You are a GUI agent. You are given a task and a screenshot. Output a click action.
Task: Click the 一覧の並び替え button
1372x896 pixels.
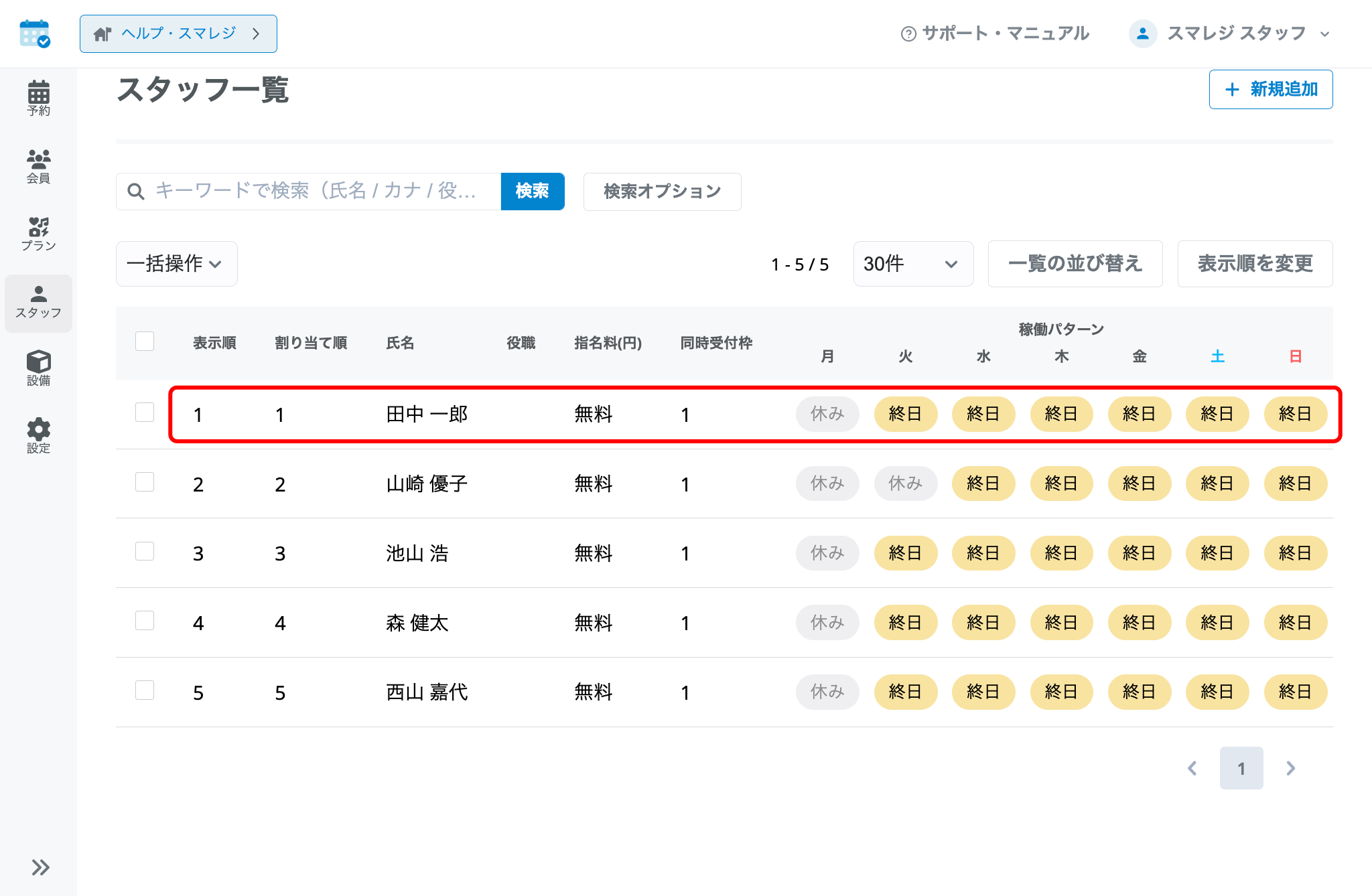1075,264
